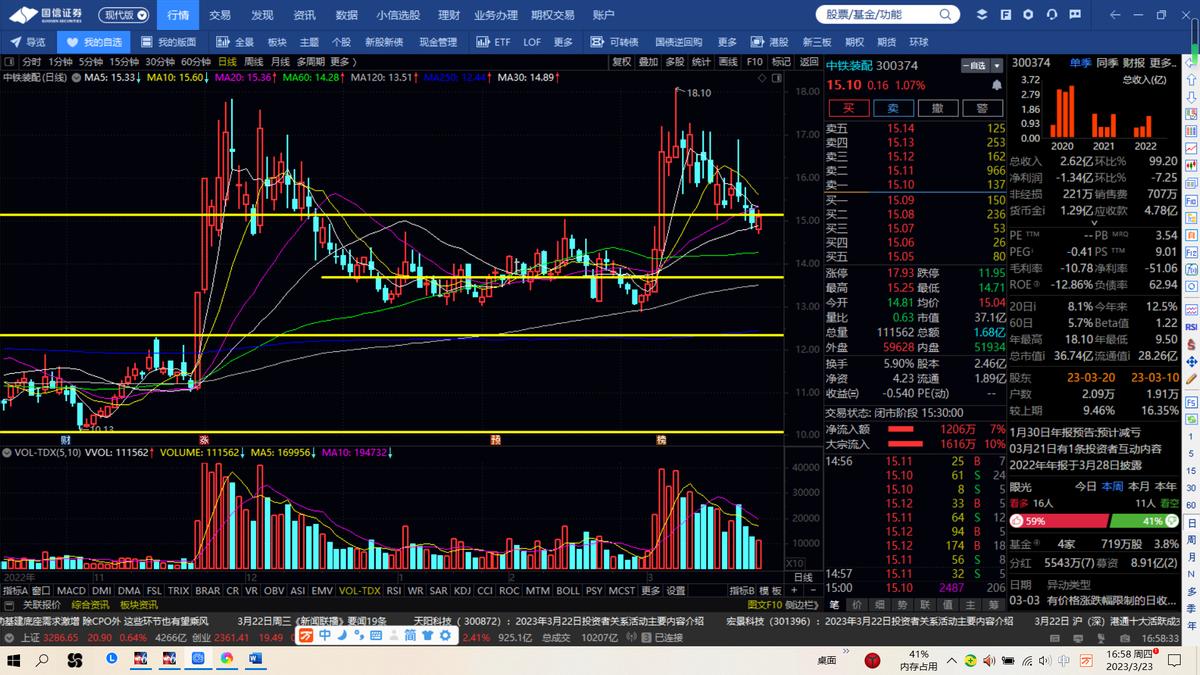Viewport: 1200px width, 675px height.
Task: Switch chart period to 60分钟
Action: [x=195, y=62]
